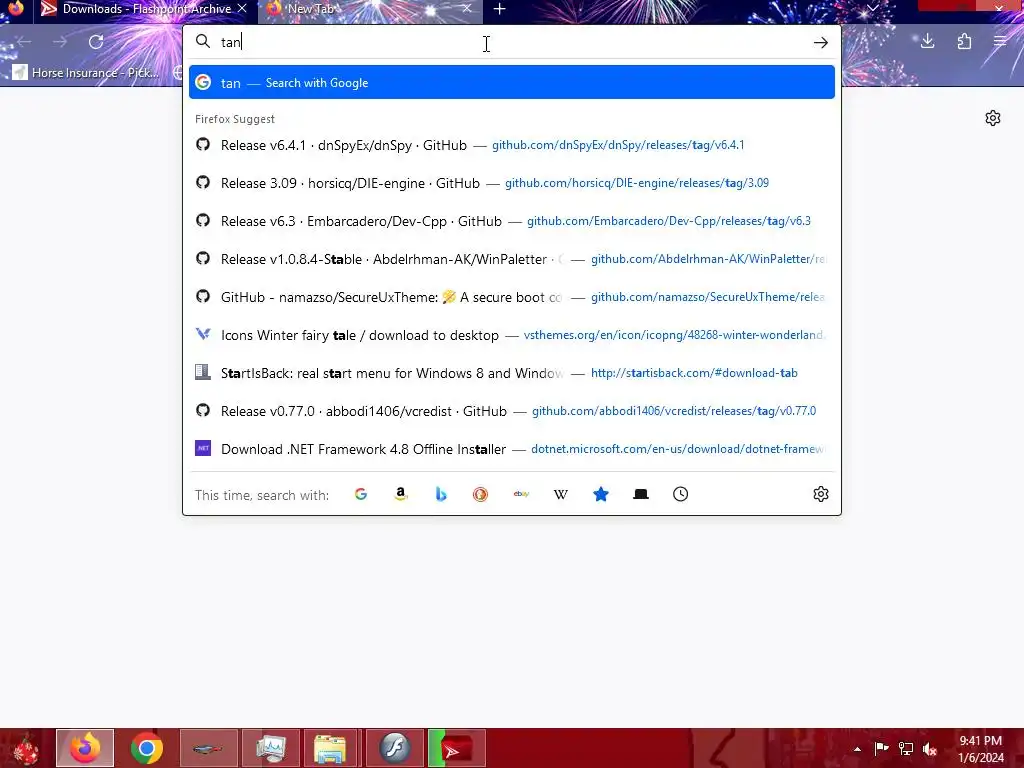1024x768 pixels.
Task: Open the list all tabs dropdown
Action: click(x=872, y=8)
